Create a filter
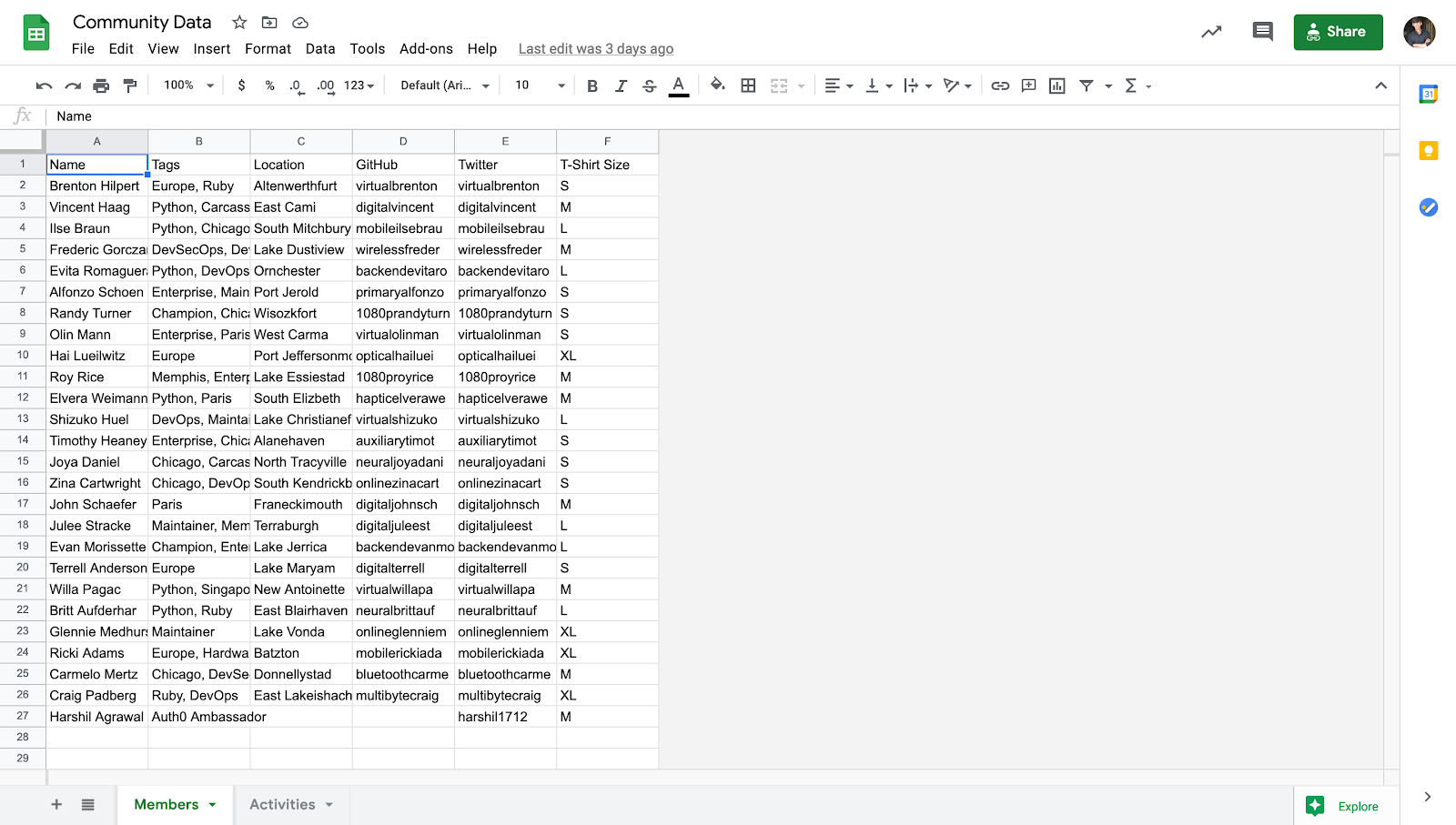1456x825 pixels. tap(1086, 85)
